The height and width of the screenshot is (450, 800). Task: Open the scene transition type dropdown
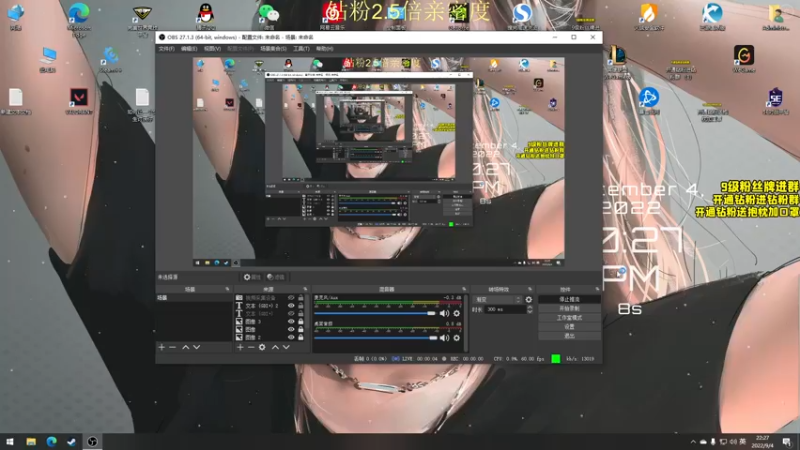(x=497, y=299)
